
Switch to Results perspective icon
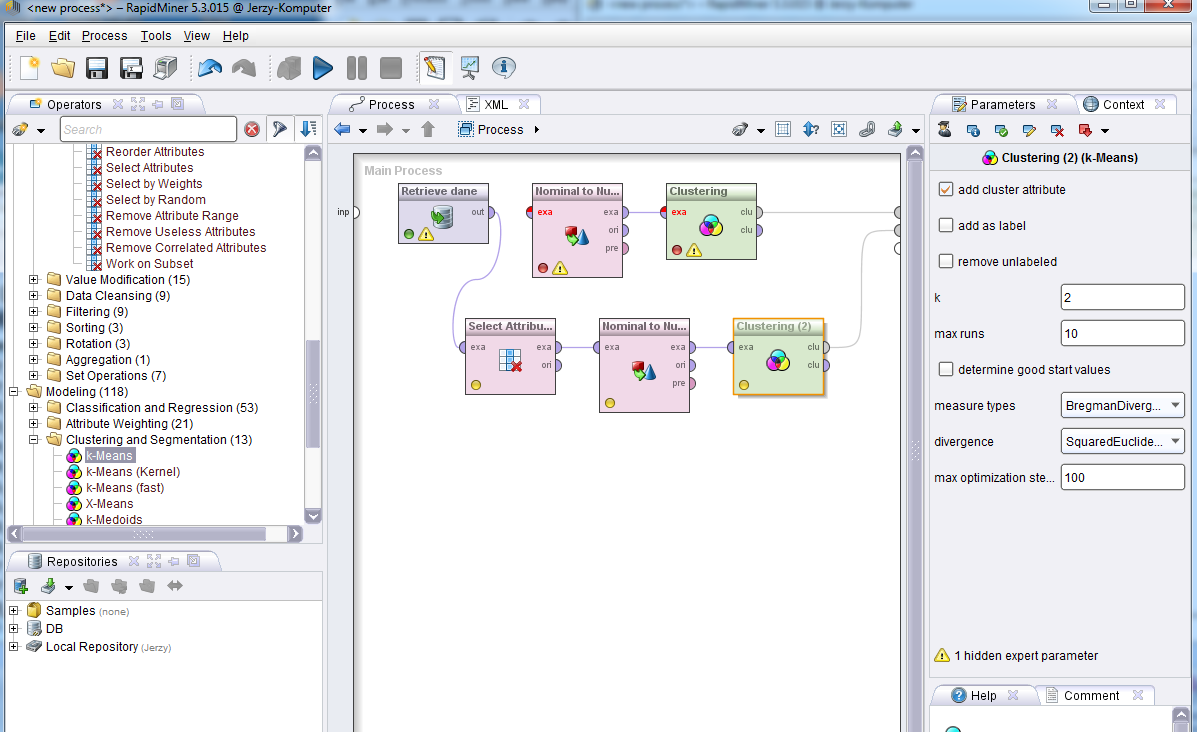(x=469, y=68)
